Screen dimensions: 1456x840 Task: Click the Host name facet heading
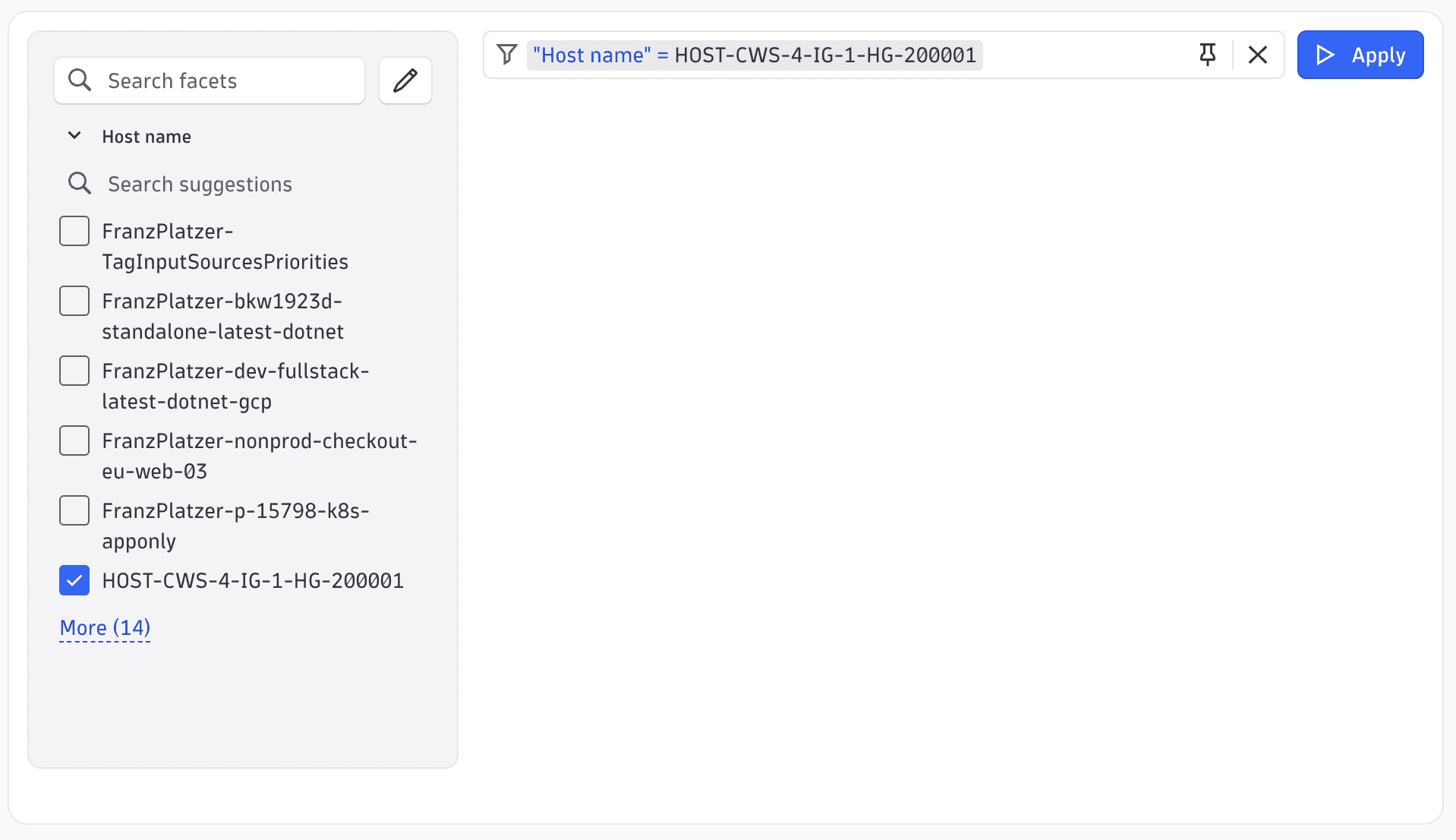point(147,137)
